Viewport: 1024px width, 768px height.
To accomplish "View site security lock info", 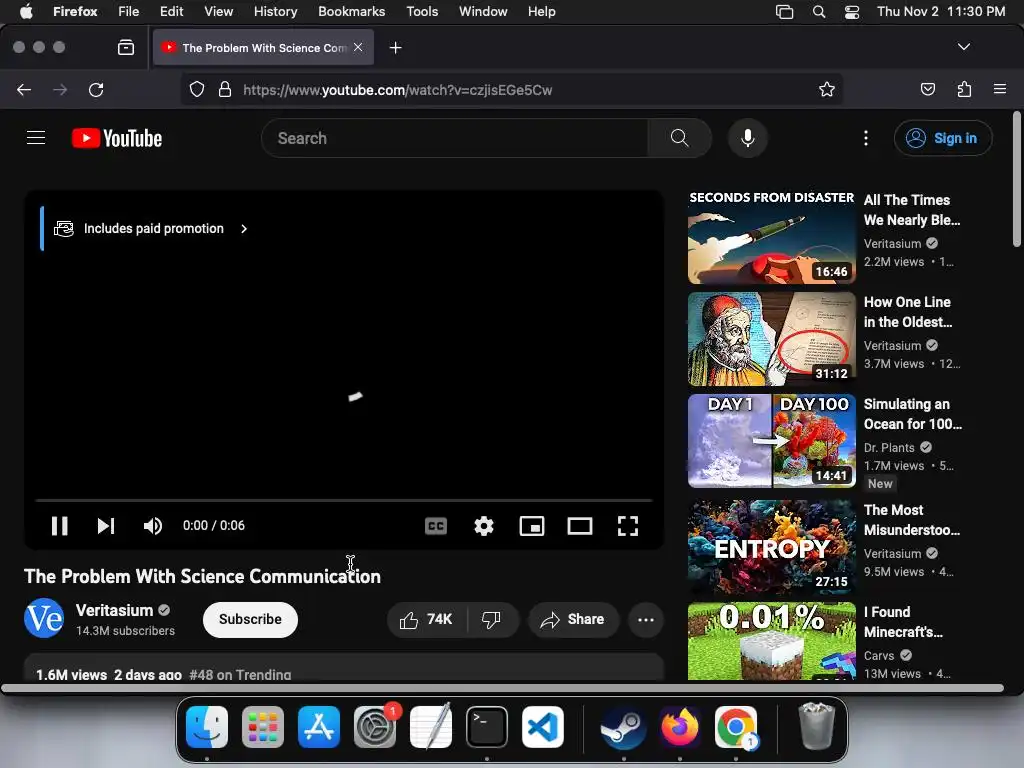I will tap(225, 89).
